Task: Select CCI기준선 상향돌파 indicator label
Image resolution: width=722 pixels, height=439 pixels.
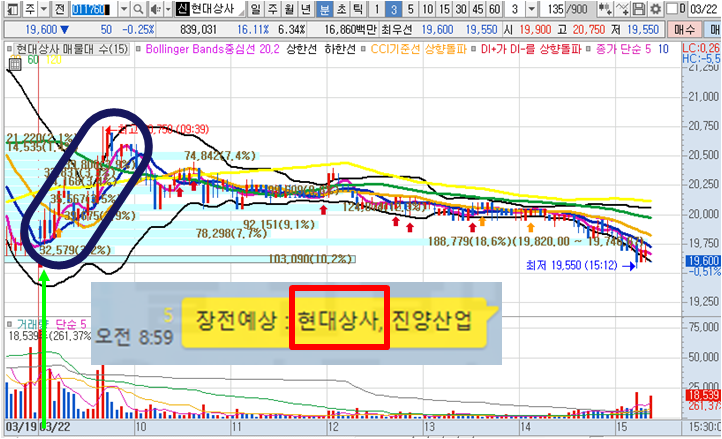Action: [x=418, y=49]
